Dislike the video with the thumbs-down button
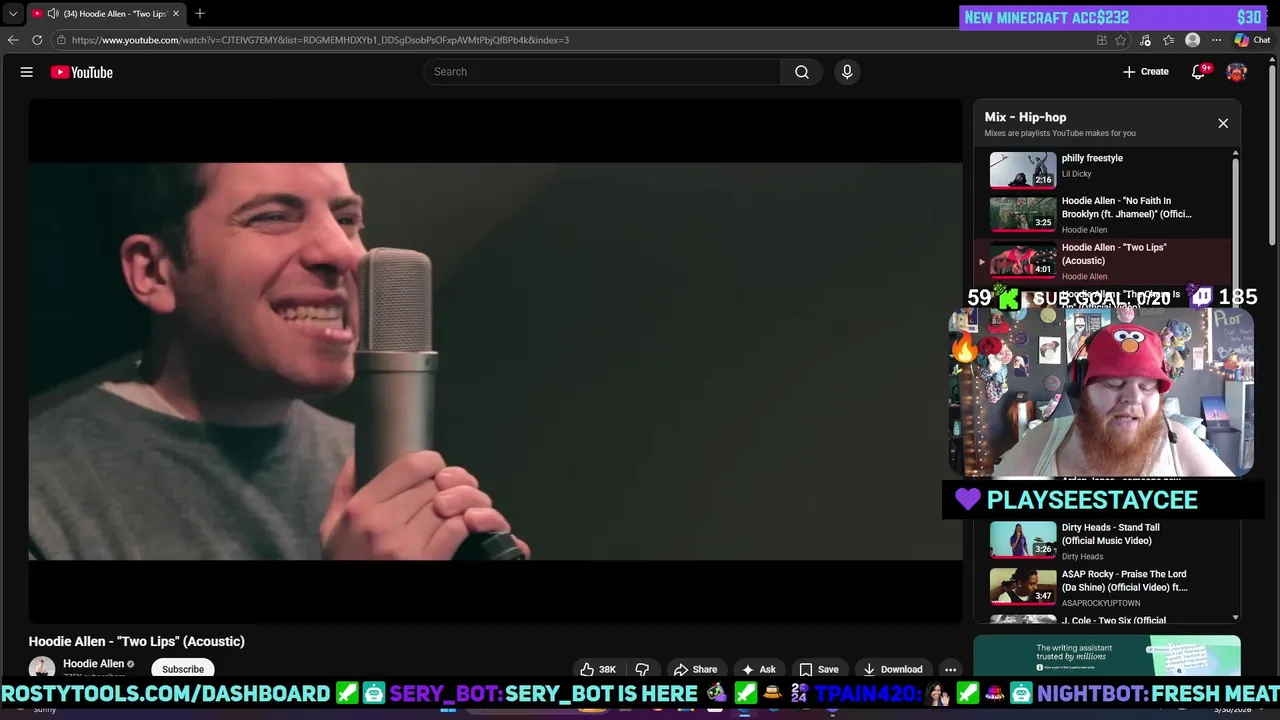 (x=642, y=669)
